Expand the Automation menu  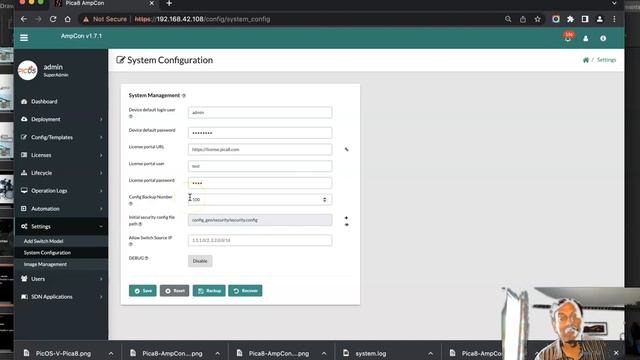point(61,209)
